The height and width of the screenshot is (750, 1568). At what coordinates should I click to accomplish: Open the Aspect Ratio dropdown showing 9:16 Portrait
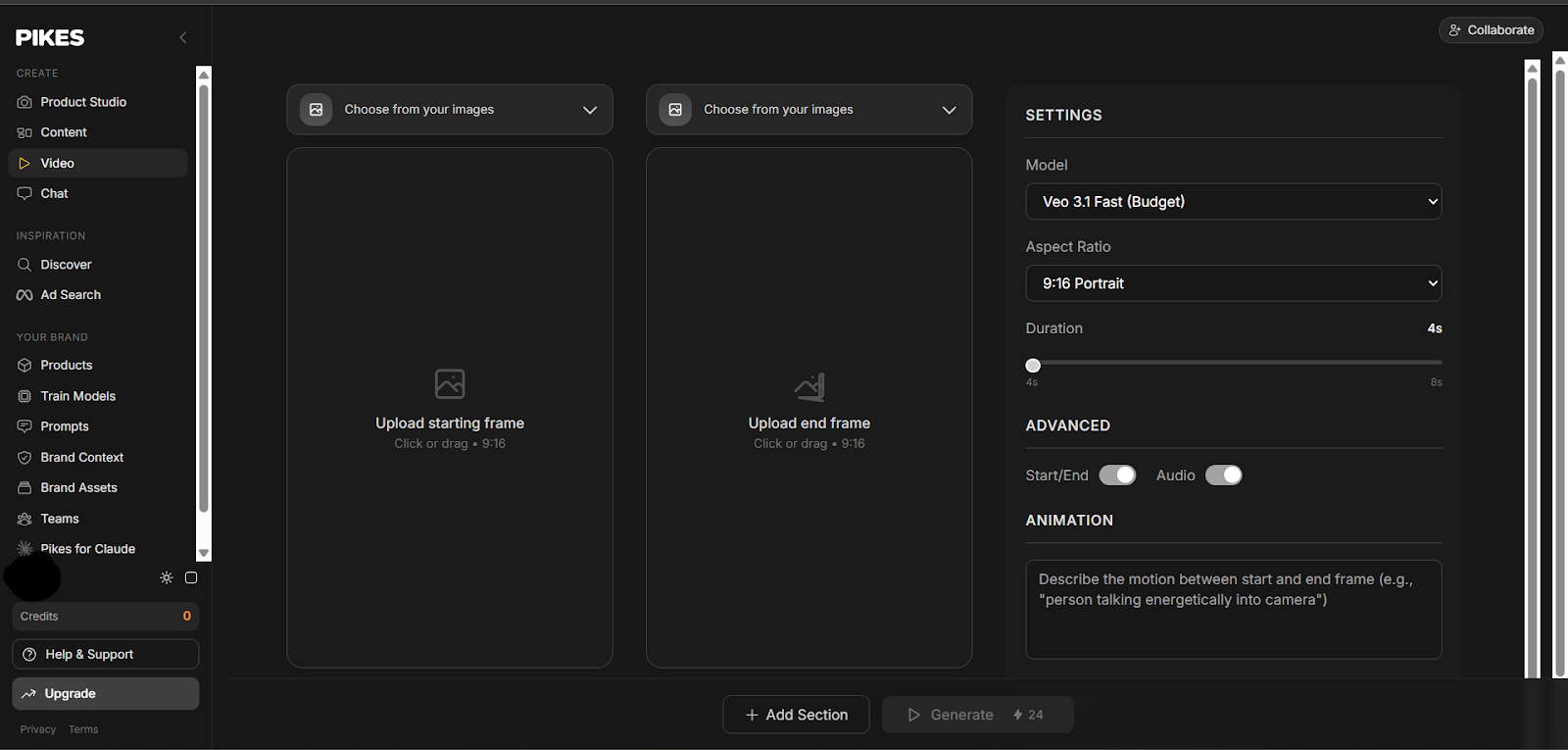(x=1234, y=283)
